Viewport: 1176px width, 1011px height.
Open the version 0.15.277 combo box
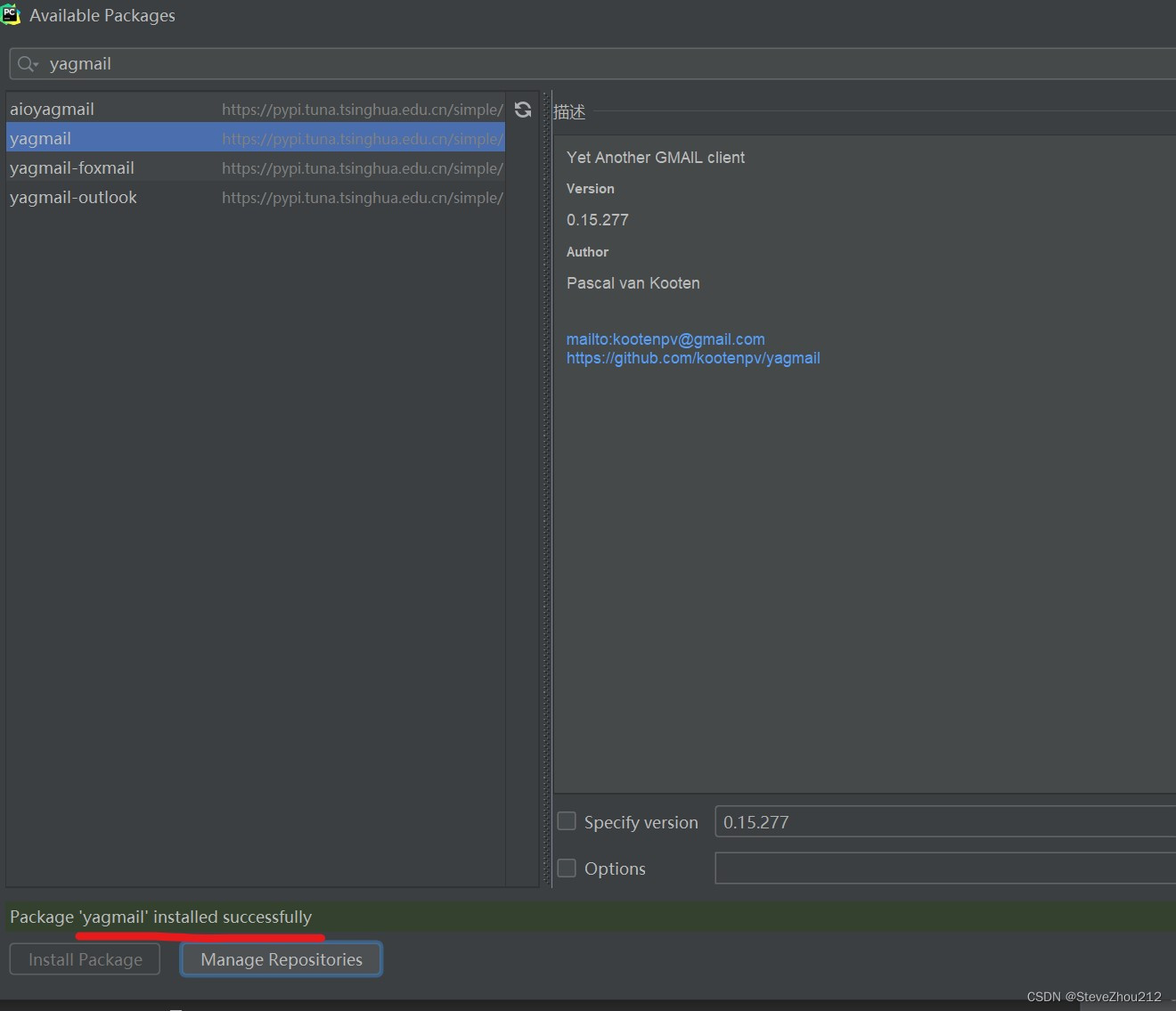[945, 821]
